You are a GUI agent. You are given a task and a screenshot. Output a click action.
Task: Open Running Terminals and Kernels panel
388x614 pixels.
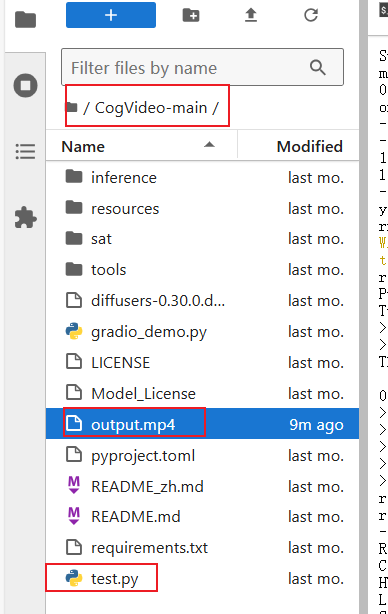click(x=25, y=85)
